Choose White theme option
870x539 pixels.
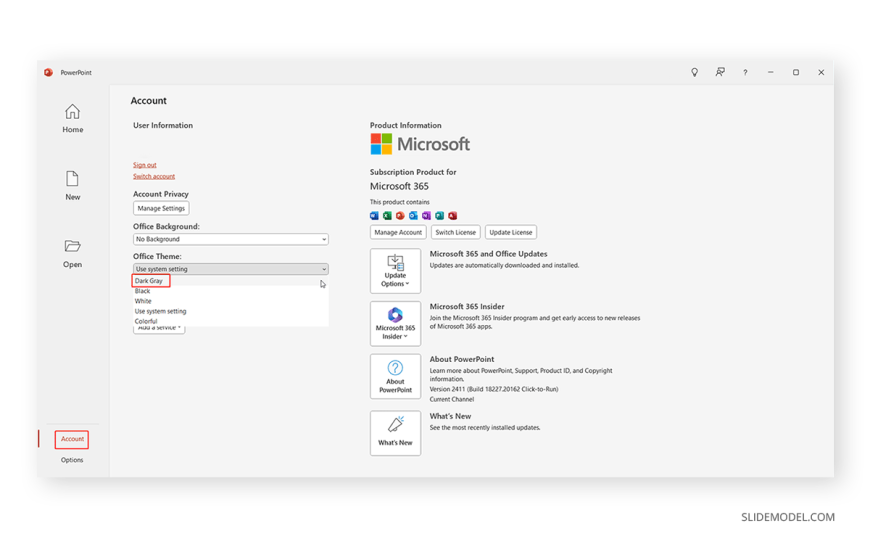point(231,301)
